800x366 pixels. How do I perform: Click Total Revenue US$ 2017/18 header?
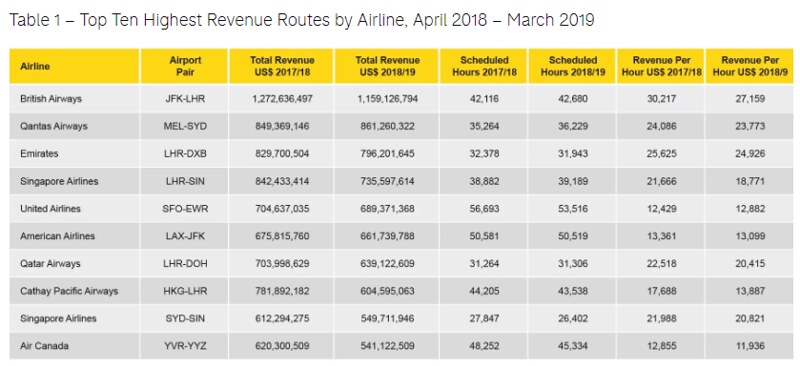pyautogui.click(x=282, y=66)
